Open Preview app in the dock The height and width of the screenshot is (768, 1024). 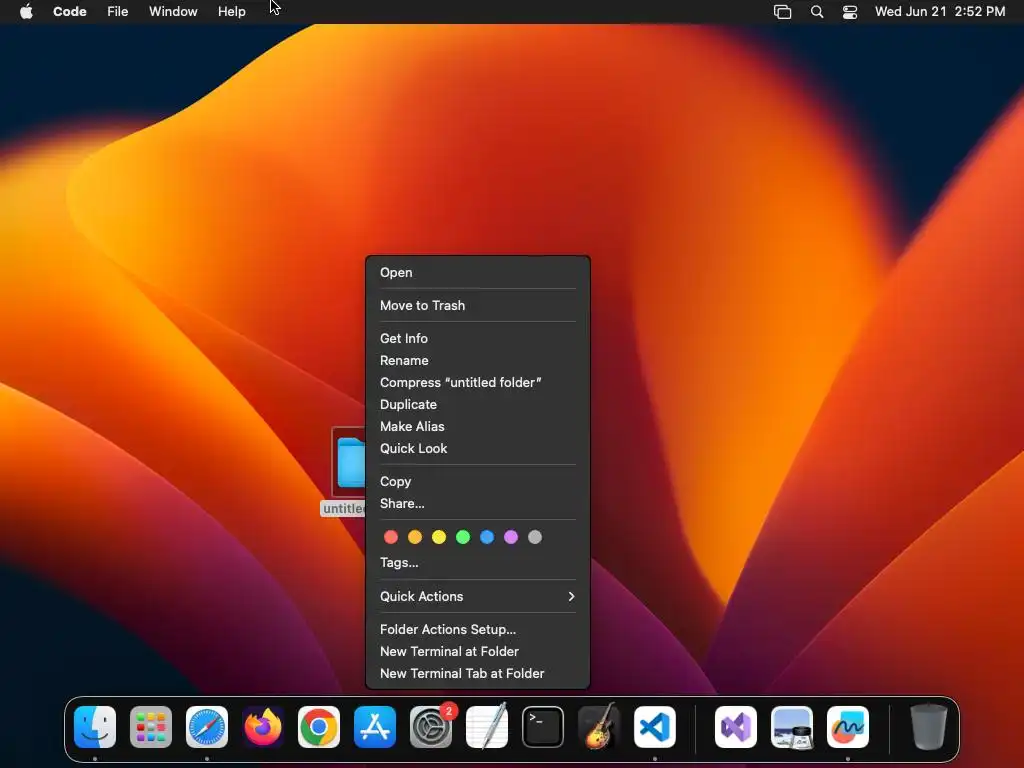point(792,727)
